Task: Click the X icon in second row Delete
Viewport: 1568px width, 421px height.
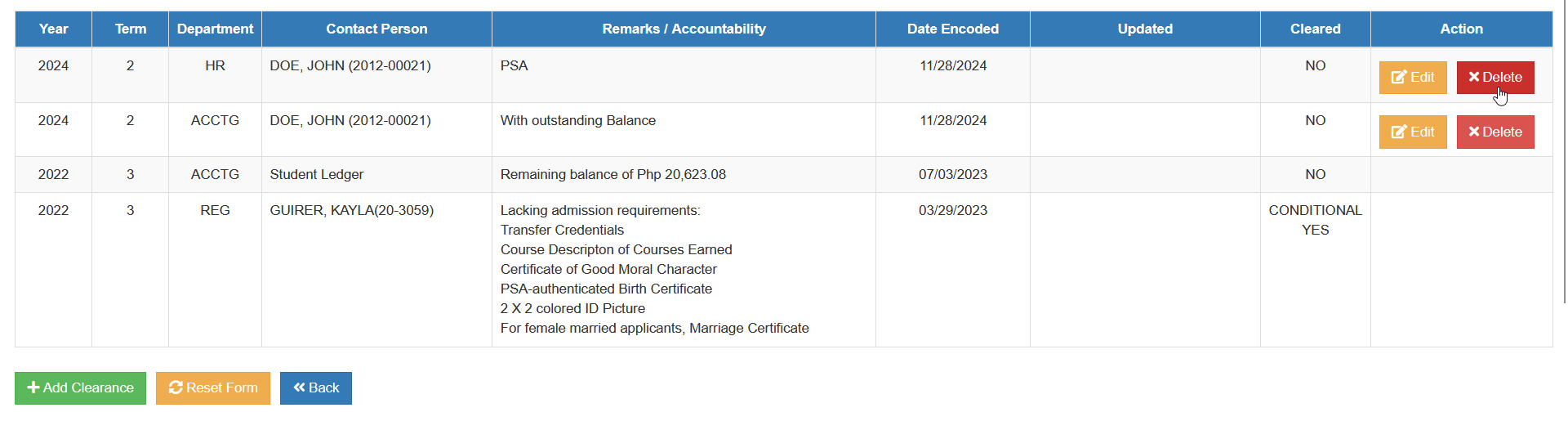Action: coord(1474,132)
